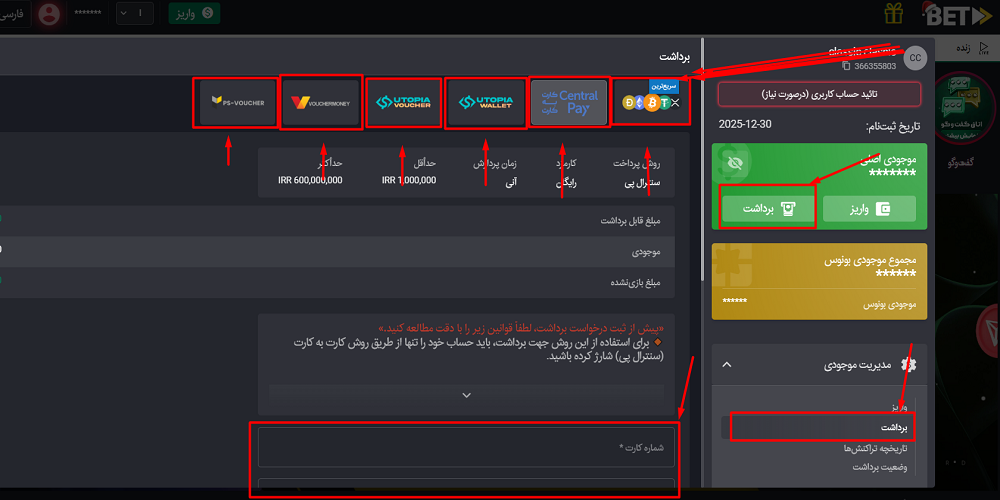Click the شماره کارت input field

pyautogui.click(x=466, y=447)
